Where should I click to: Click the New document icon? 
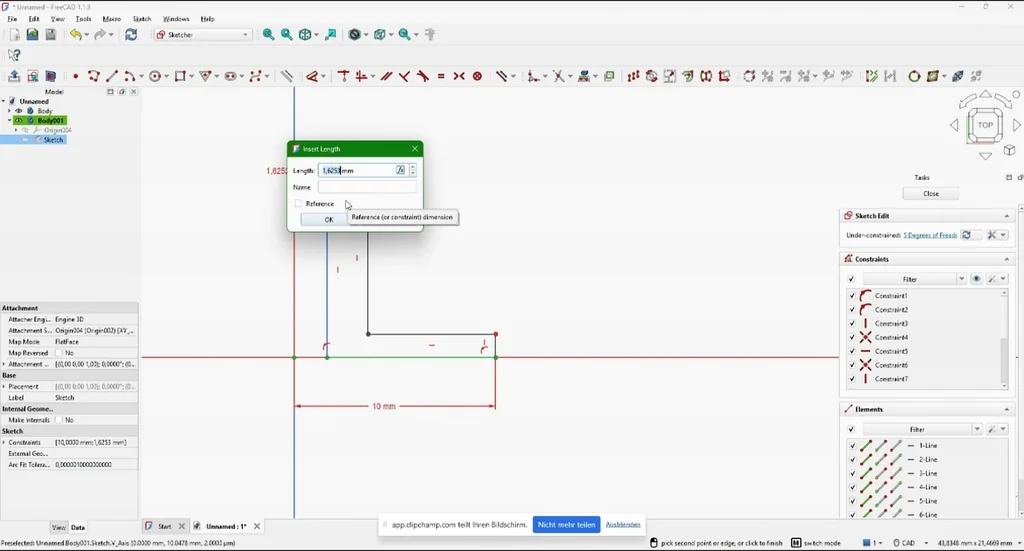14,35
